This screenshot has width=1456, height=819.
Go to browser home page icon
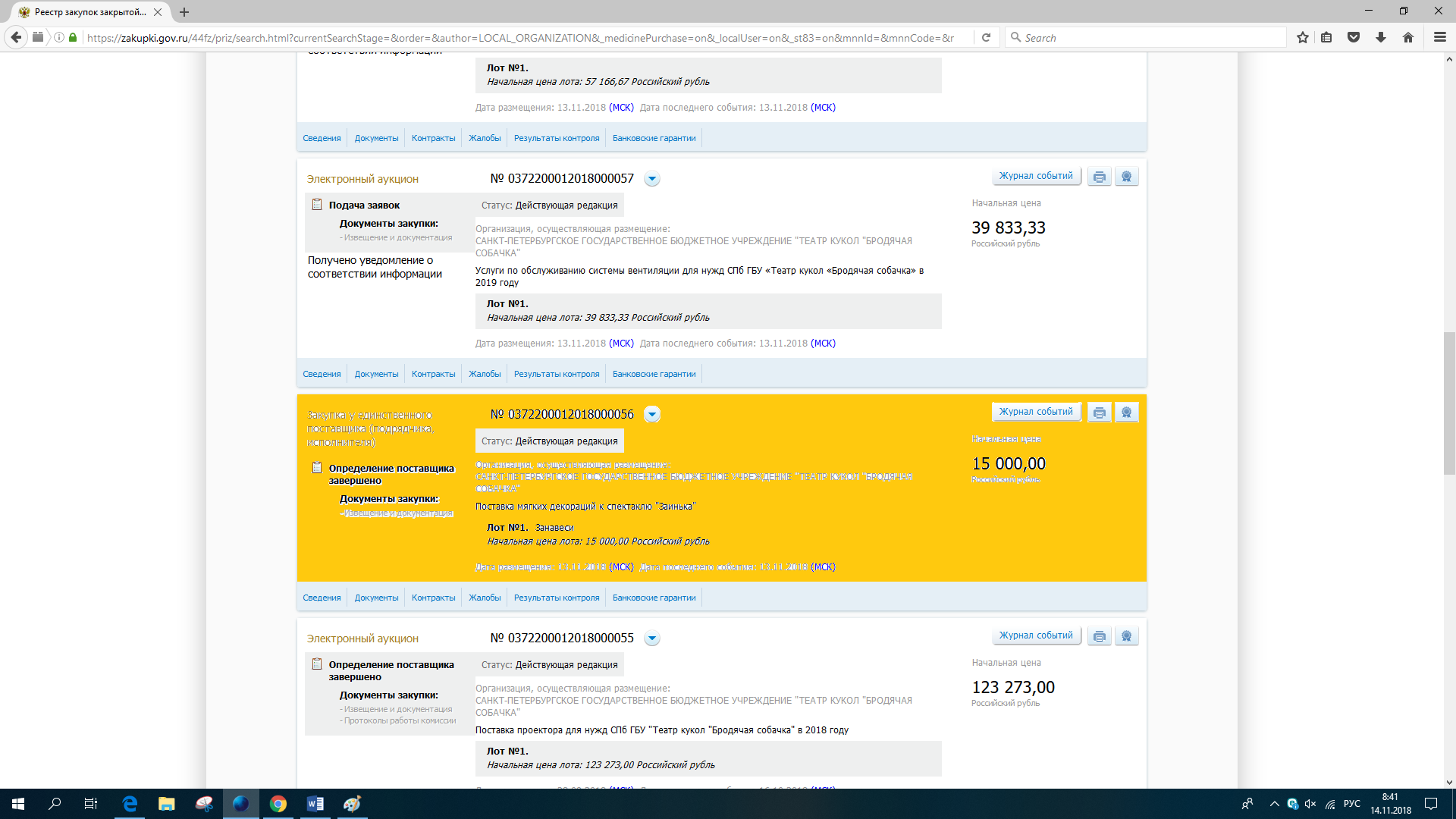tap(1408, 37)
